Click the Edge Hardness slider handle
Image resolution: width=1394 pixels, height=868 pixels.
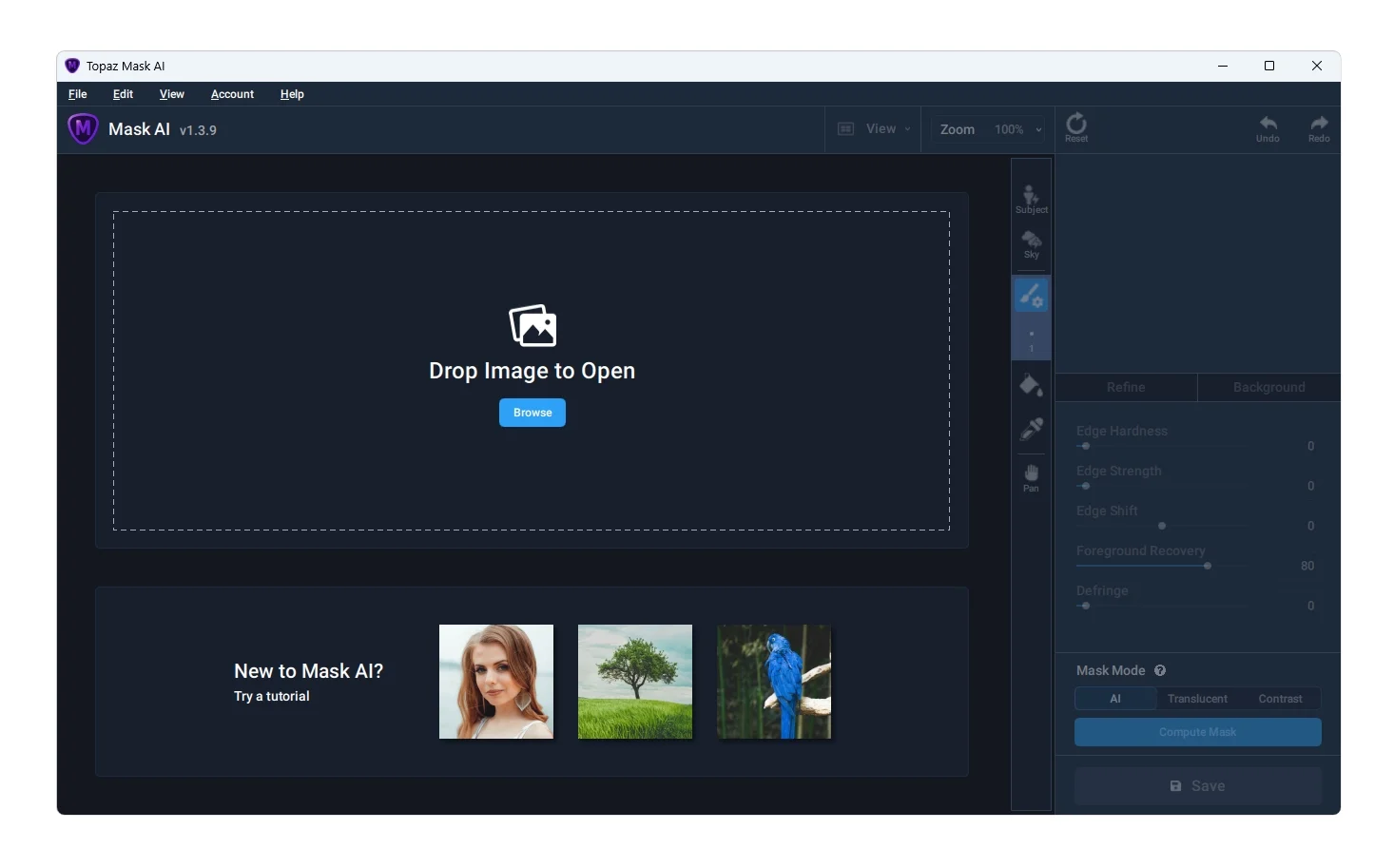coord(1086,446)
